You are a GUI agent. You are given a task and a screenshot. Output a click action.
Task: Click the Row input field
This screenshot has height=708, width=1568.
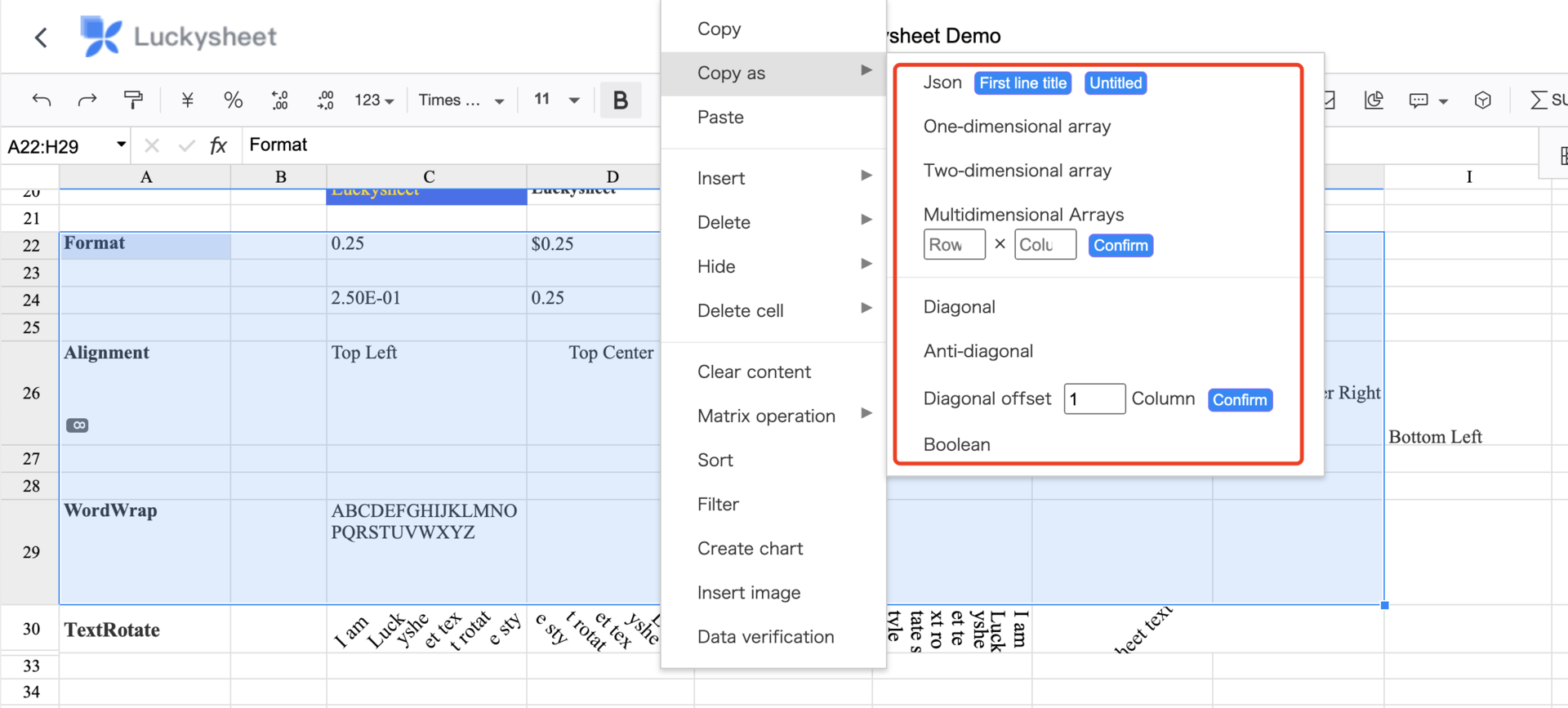954,245
